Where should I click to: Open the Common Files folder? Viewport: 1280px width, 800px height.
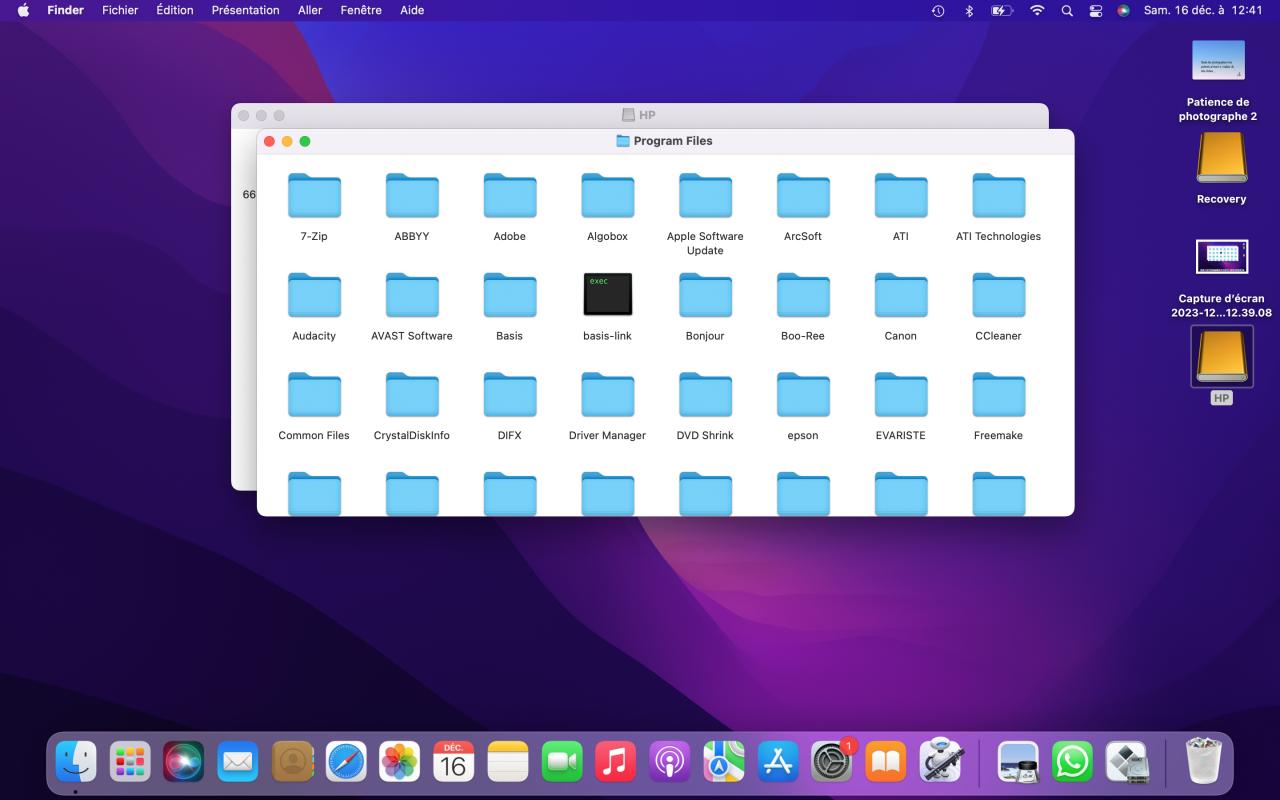point(314,395)
